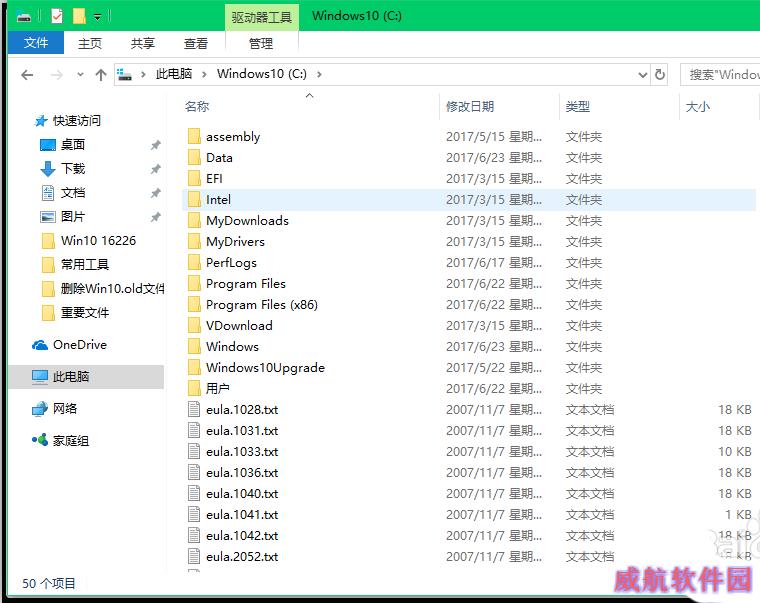
Task: Select the 用户 folder icon
Action: coord(194,388)
